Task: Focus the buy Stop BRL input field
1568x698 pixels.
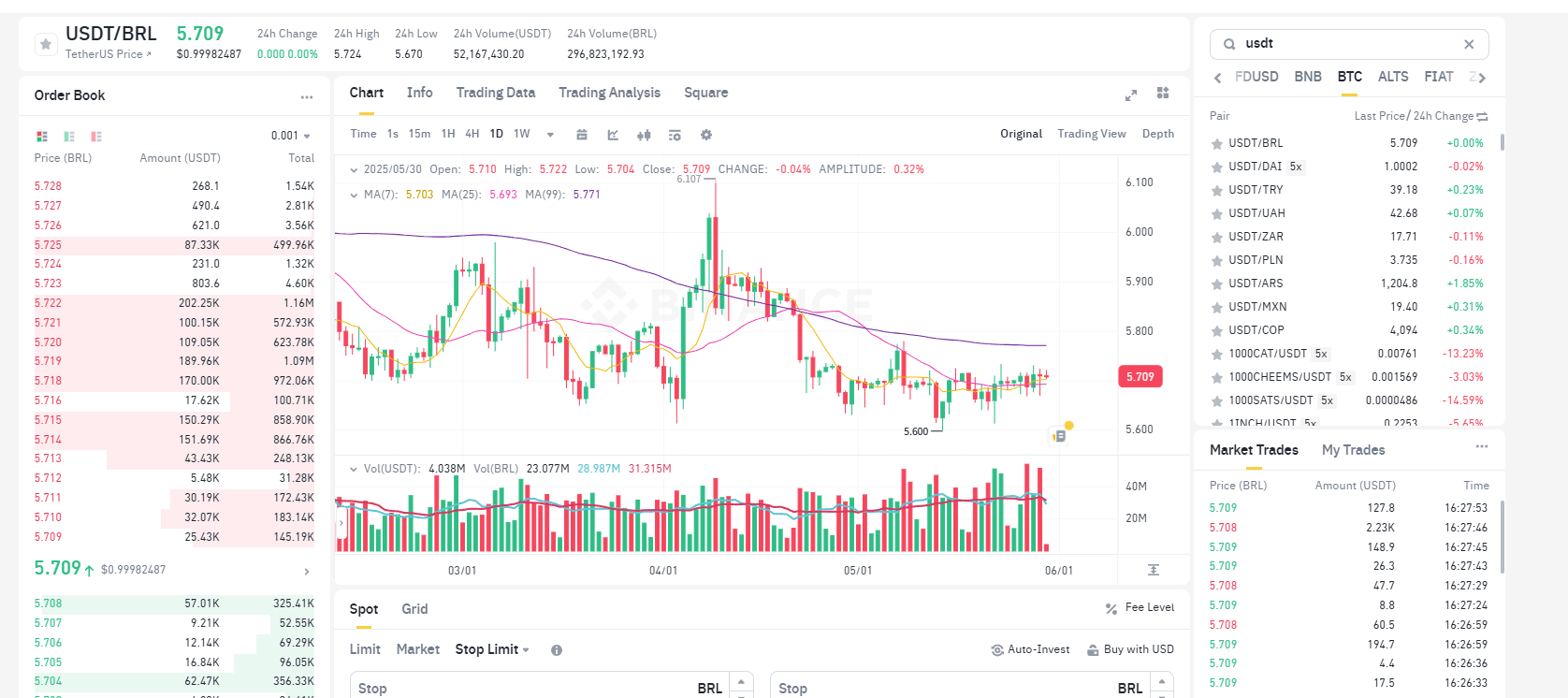Action: (x=540, y=688)
